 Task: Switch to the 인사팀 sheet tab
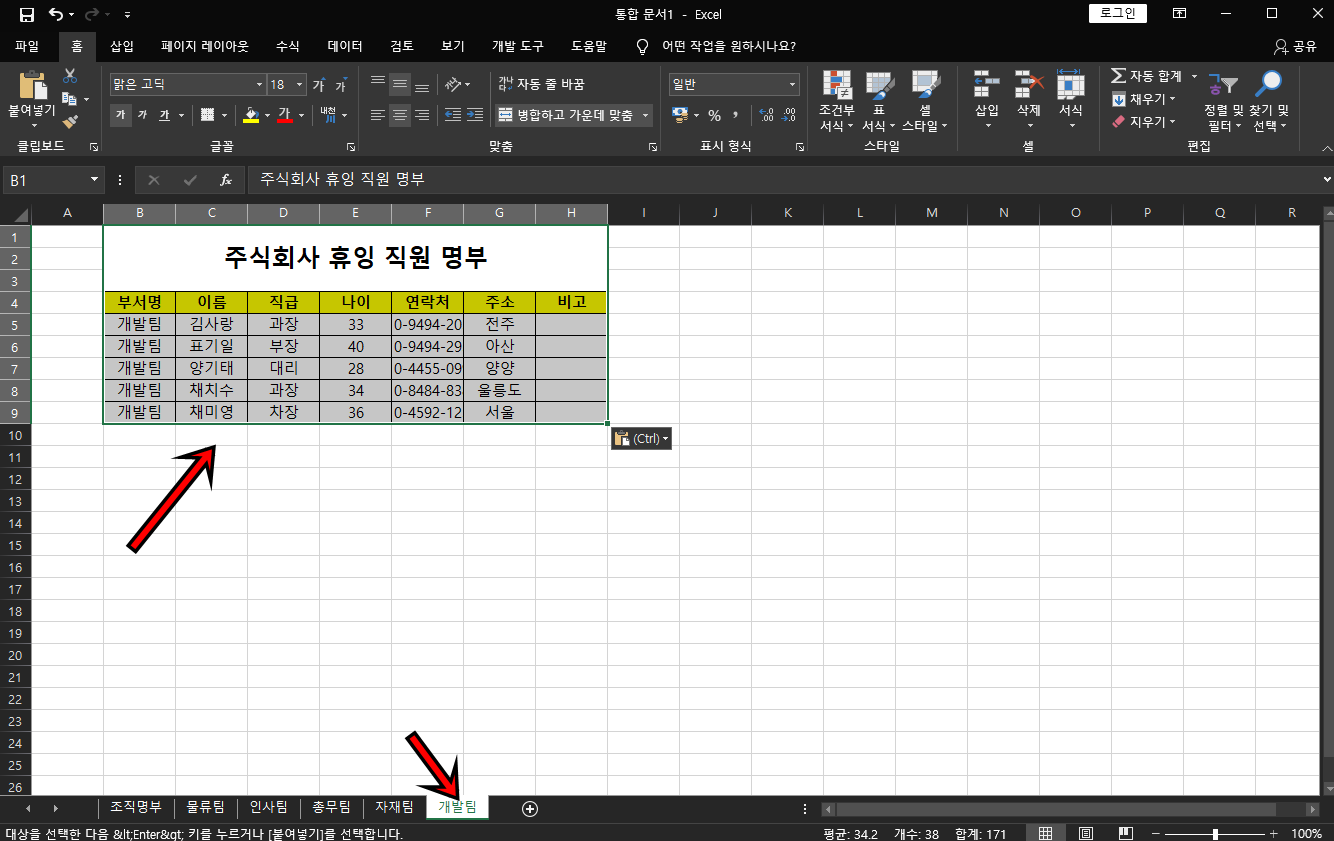click(x=268, y=807)
